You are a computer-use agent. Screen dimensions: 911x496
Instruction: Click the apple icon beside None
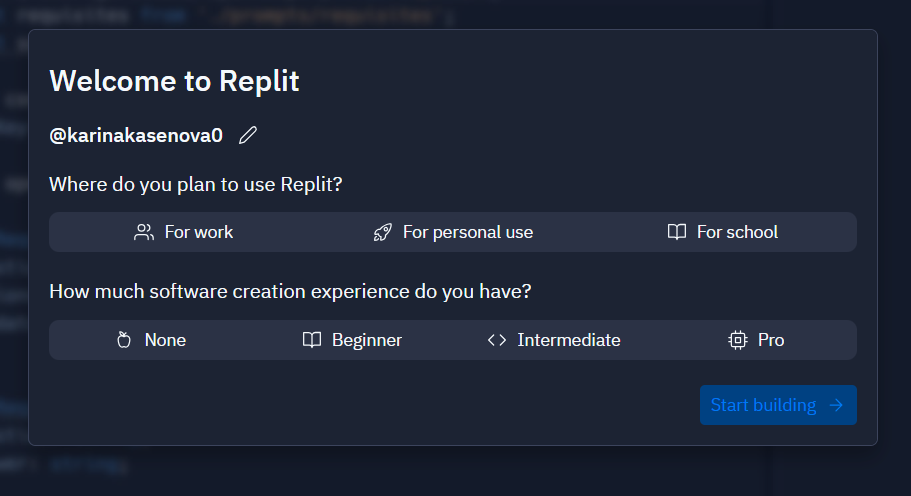(x=124, y=340)
